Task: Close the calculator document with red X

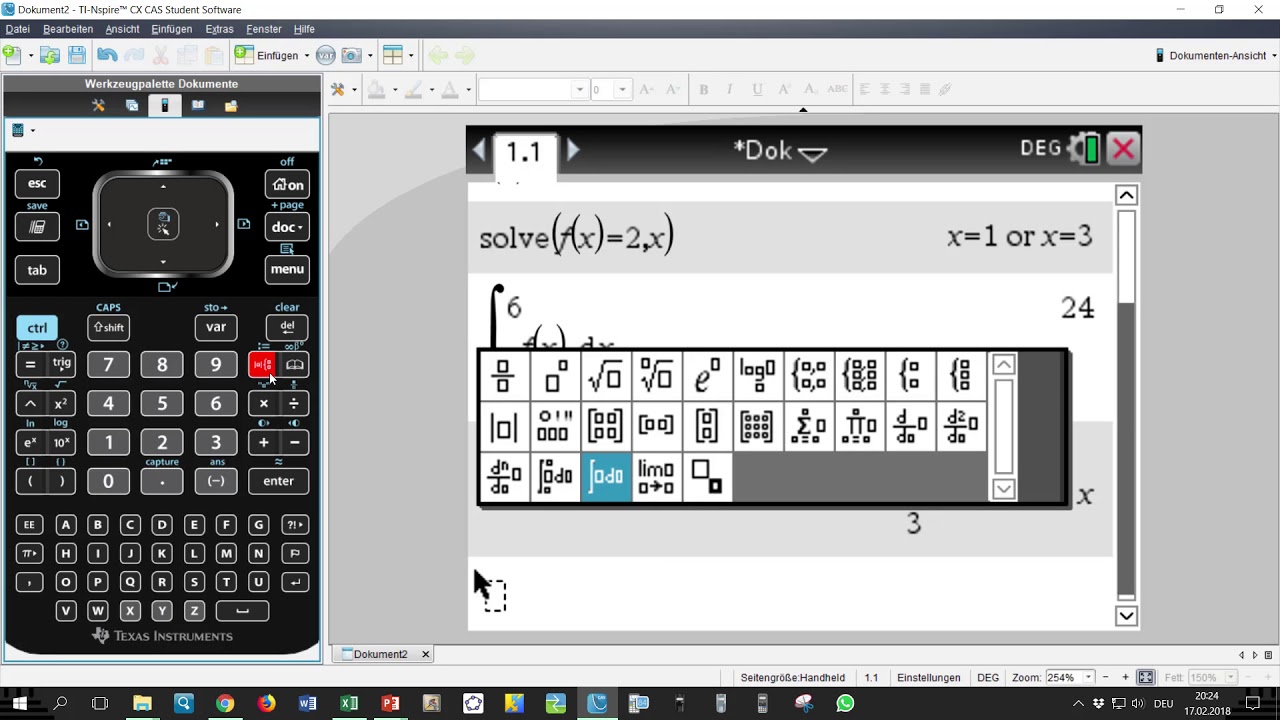Action: tap(1123, 150)
